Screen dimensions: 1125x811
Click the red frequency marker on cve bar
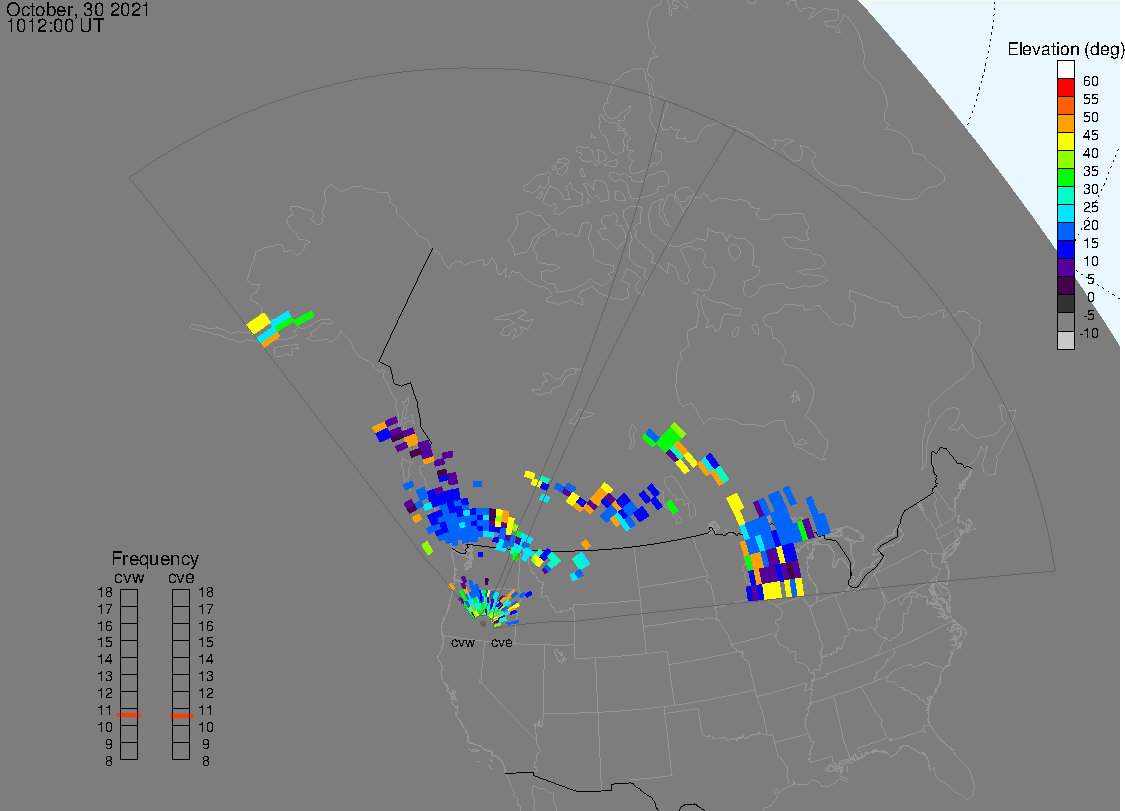pyautogui.click(x=182, y=715)
